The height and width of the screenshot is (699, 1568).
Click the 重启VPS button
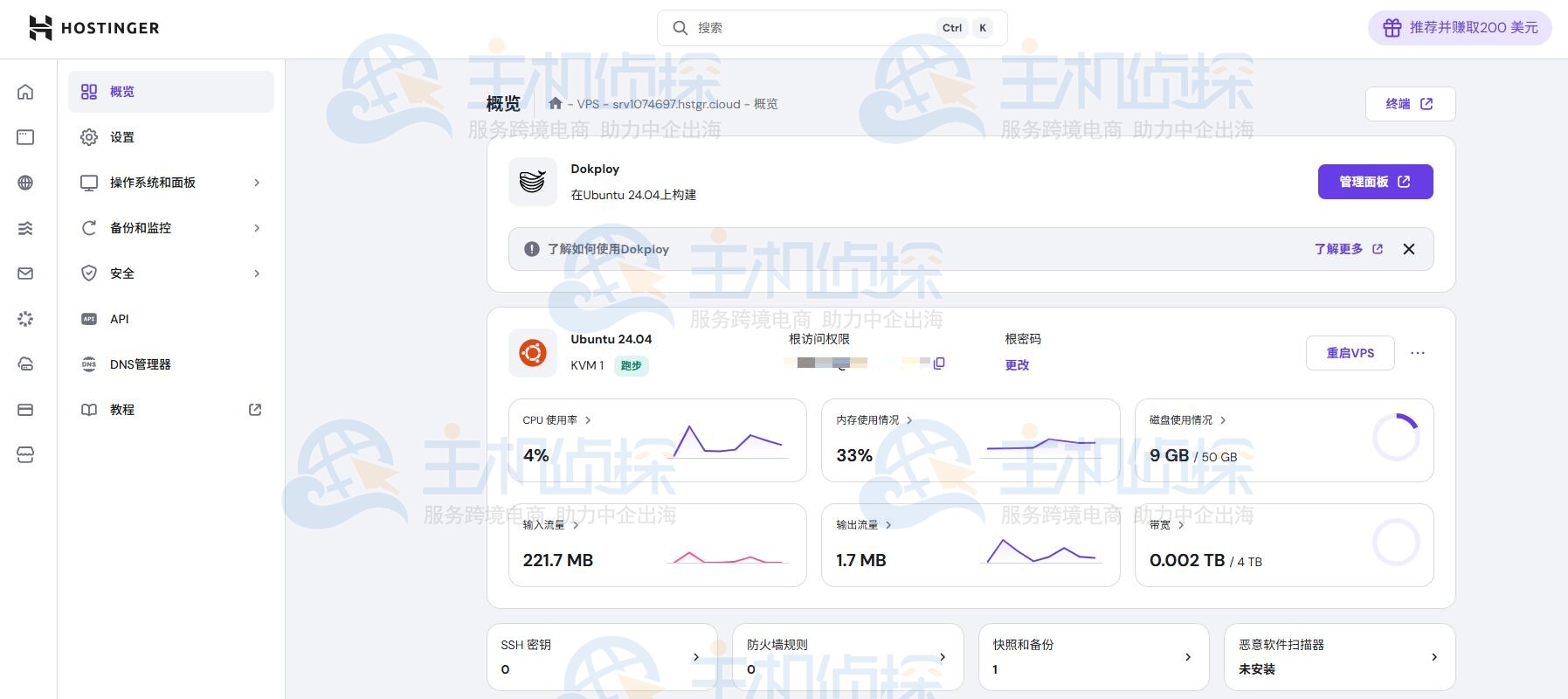(1350, 353)
